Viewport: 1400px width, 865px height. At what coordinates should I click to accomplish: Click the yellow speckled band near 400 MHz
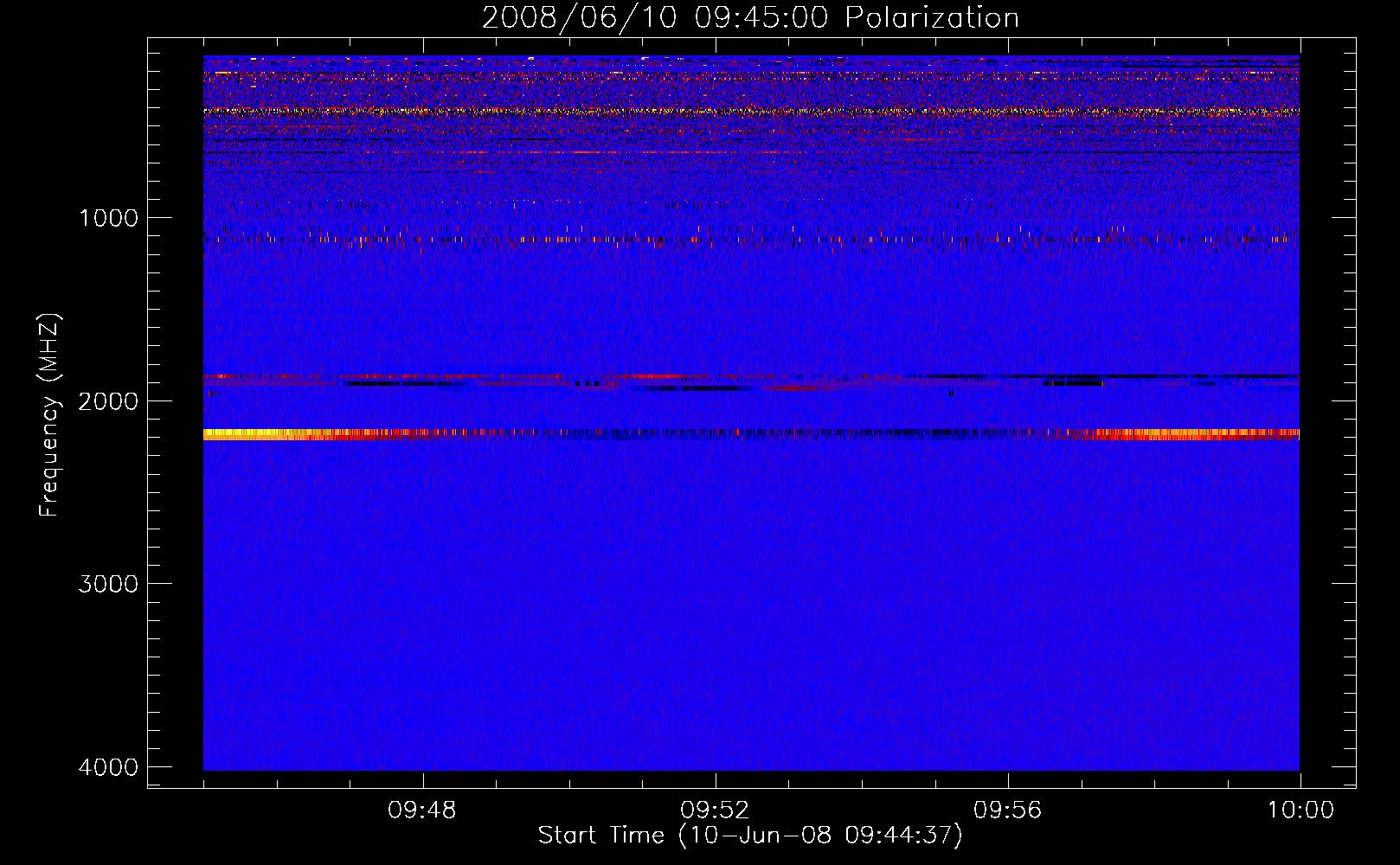(x=751, y=111)
